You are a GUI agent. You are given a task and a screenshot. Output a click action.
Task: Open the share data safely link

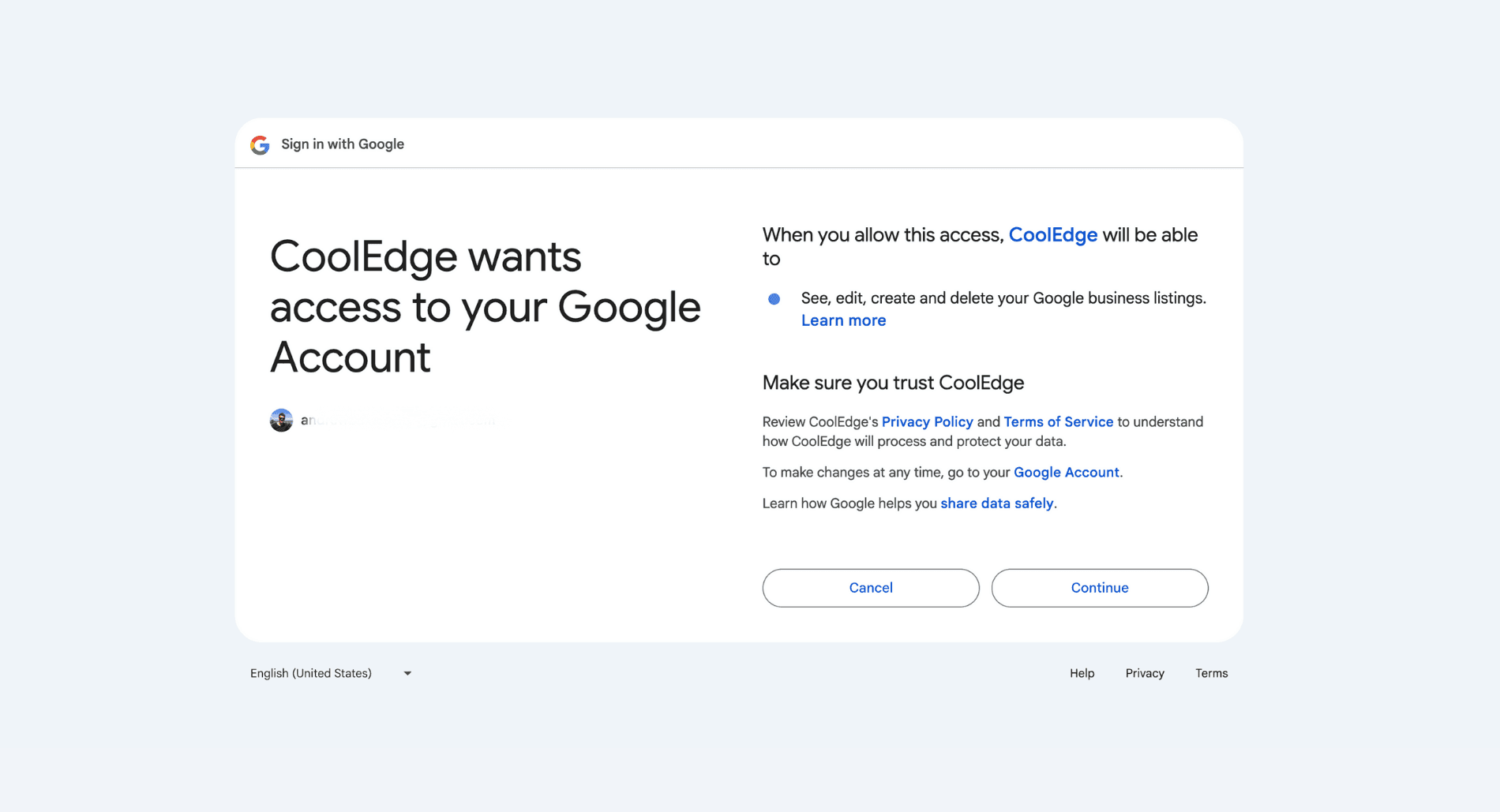pyautogui.click(x=996, y=503)
